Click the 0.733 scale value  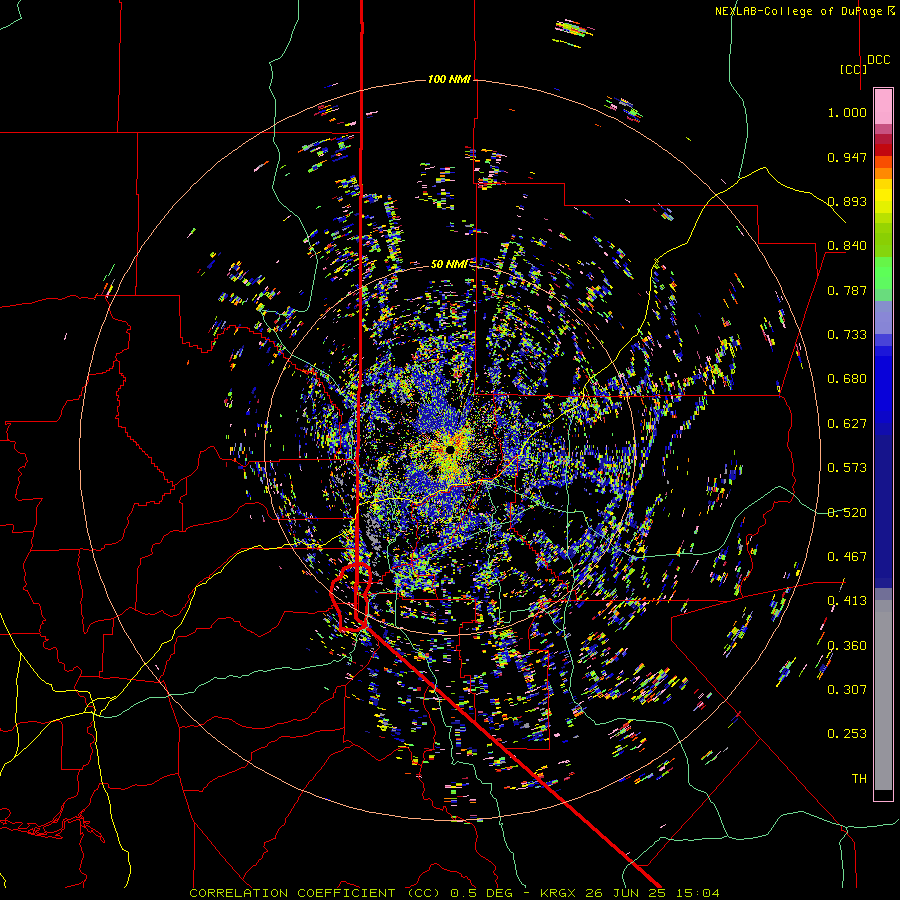point(847,335)
